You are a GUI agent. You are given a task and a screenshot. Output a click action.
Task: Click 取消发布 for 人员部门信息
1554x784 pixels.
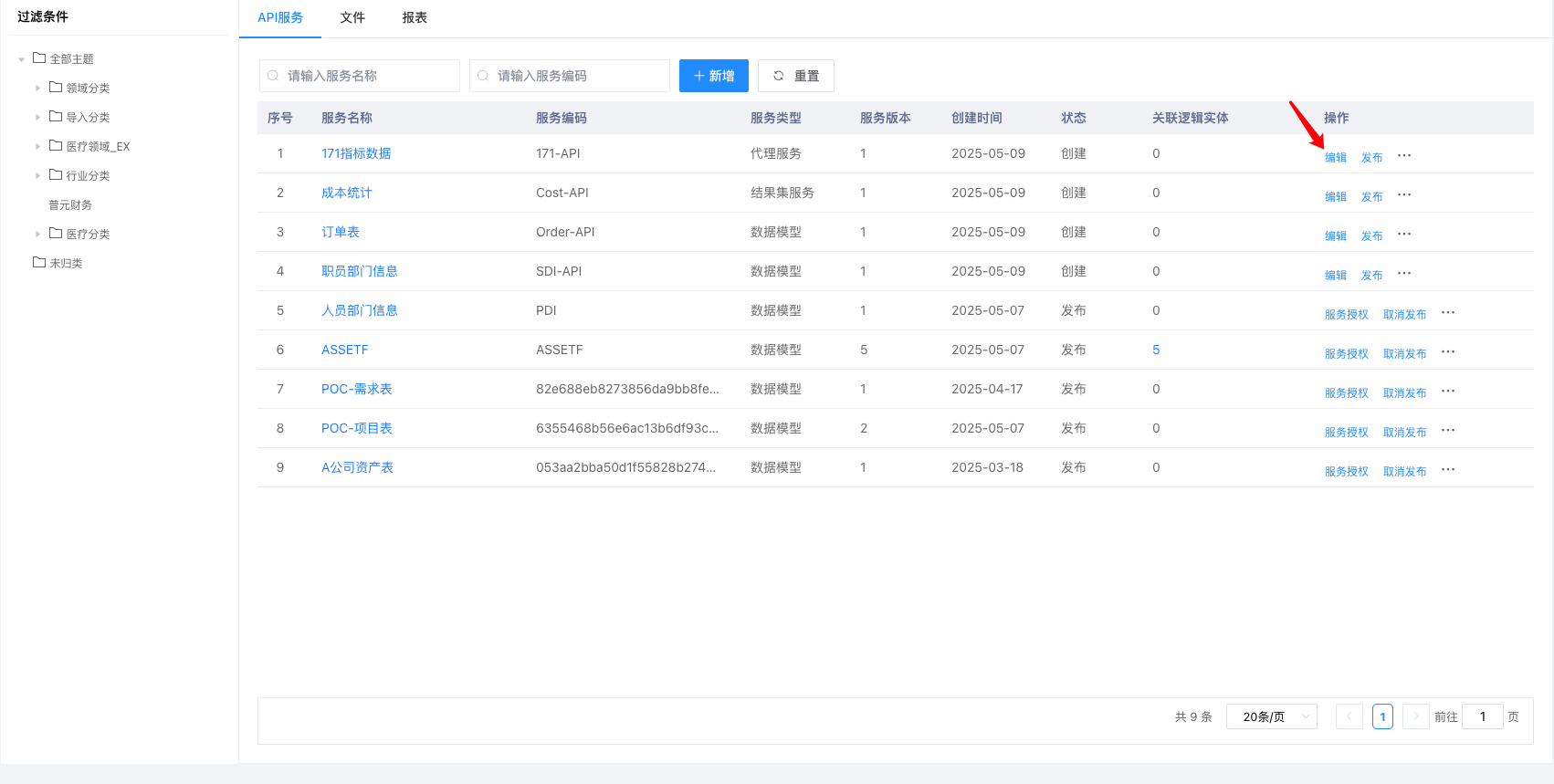pos(1404,314)
